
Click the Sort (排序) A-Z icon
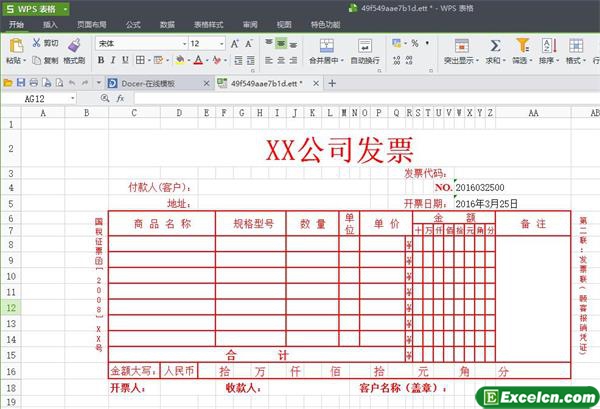coord(549,46)
